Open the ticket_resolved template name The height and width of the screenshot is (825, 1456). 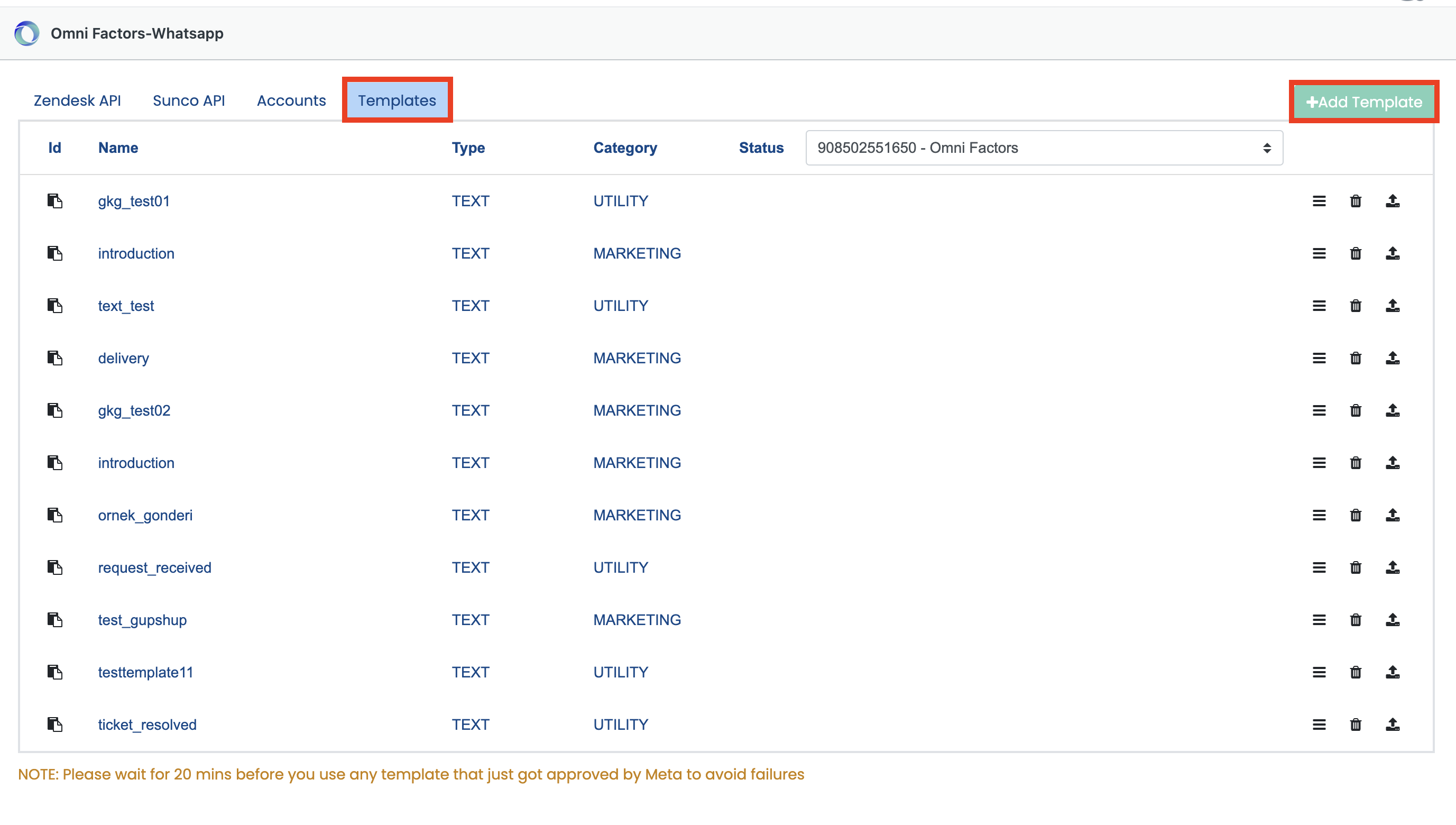coord(148,725)
